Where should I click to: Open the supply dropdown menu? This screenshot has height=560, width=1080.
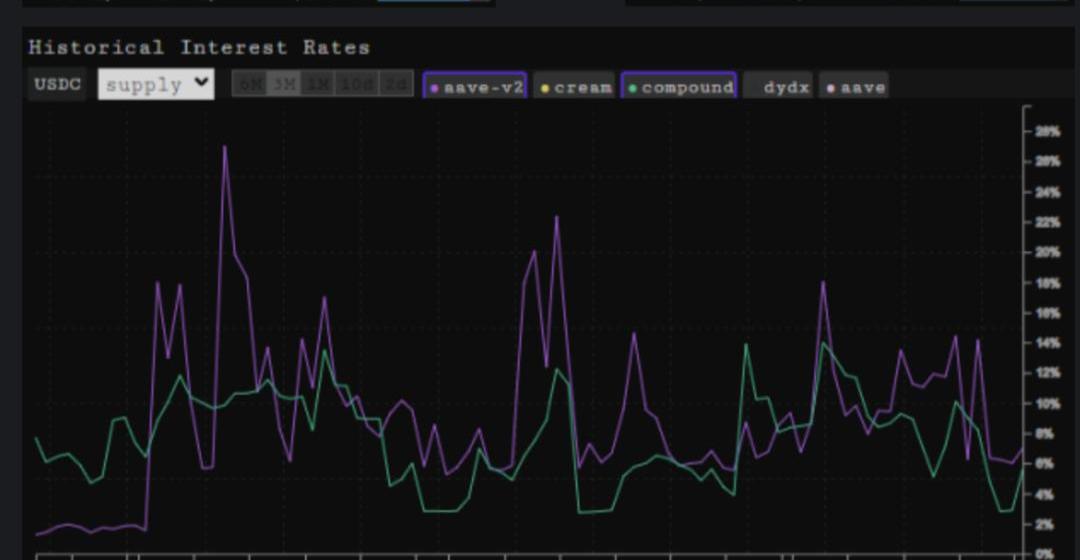click(x=156, y=85)
